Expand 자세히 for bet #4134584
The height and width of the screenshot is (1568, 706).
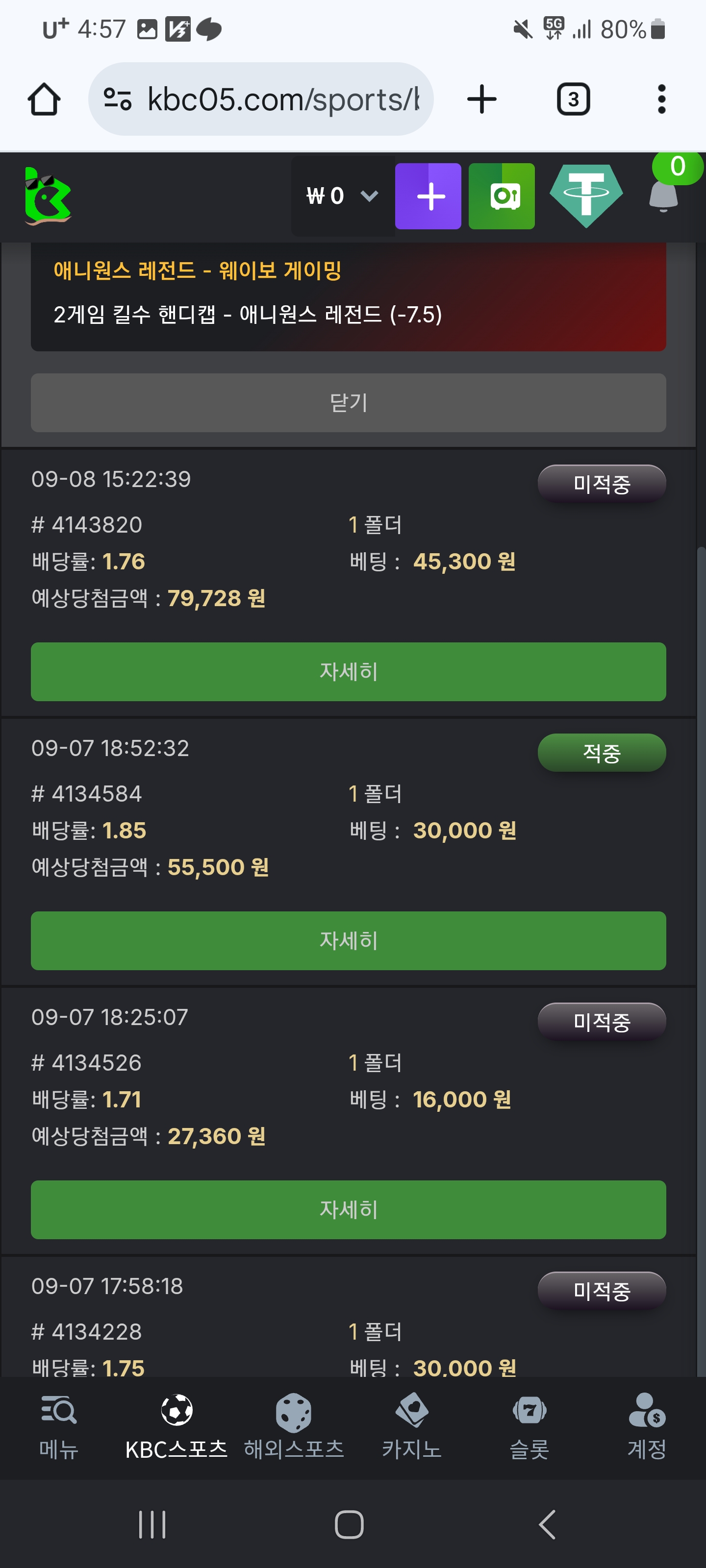coord(349,940)
